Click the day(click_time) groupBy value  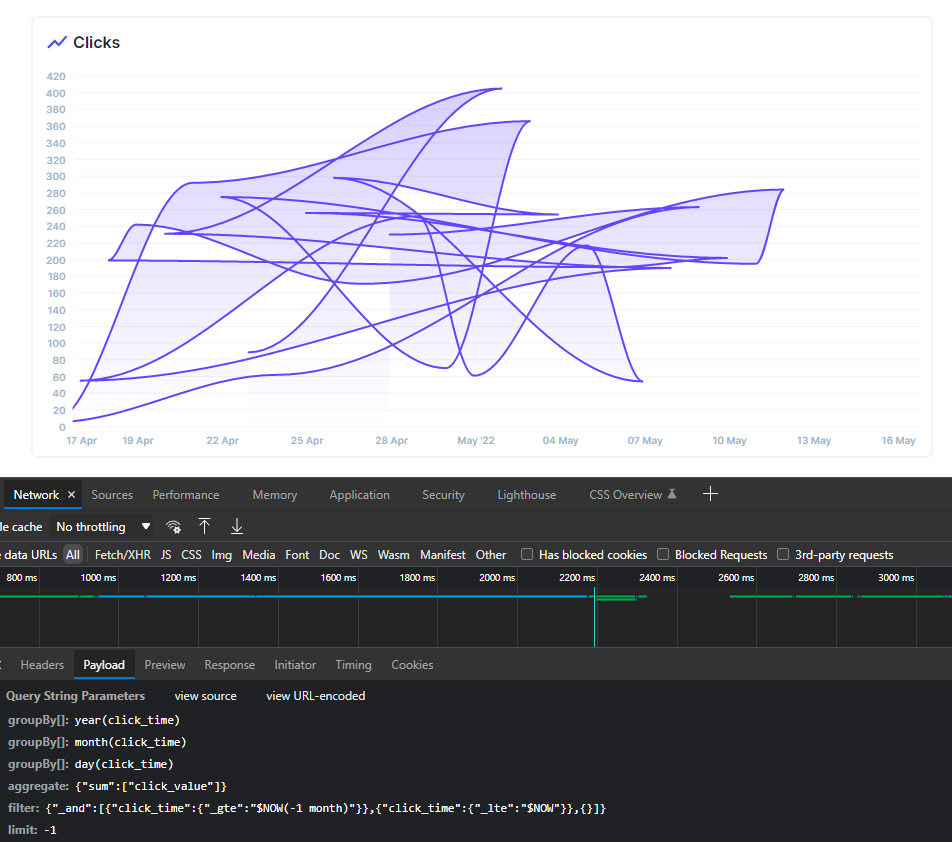tap(124, 764)
